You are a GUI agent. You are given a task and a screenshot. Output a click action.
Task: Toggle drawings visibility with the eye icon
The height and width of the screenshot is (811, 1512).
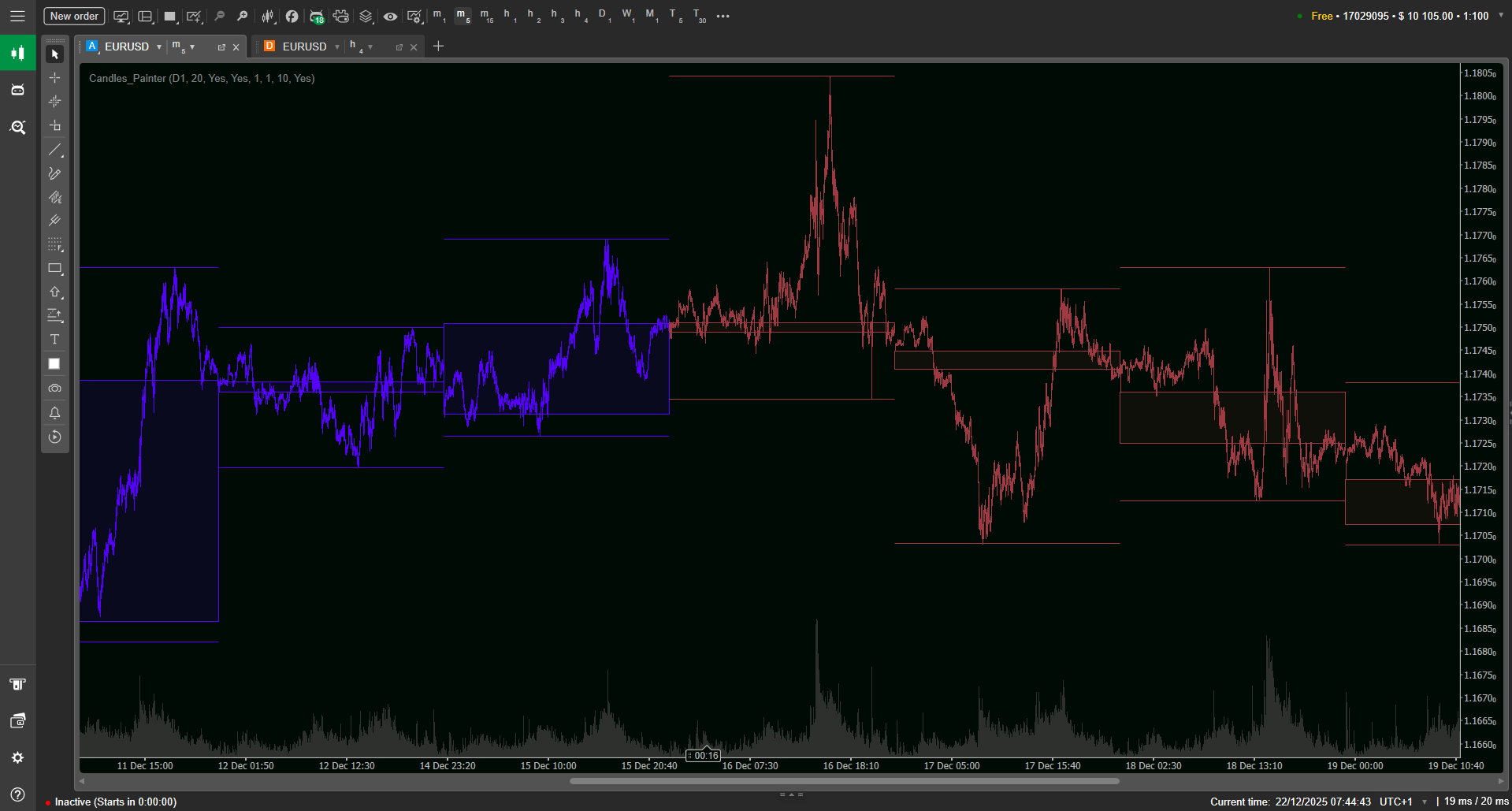[390, 16]
